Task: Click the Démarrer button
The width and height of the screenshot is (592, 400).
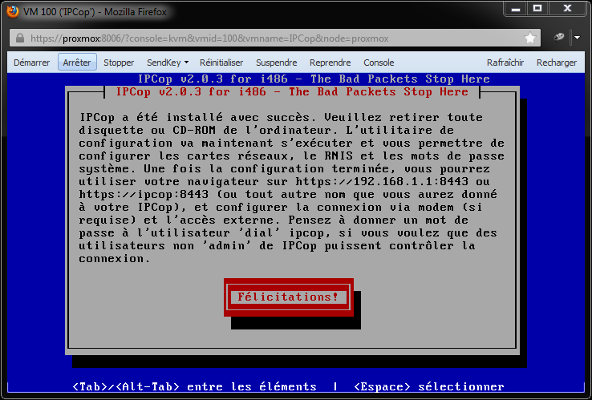Action: pyautogui.click(x=32, y=63)
